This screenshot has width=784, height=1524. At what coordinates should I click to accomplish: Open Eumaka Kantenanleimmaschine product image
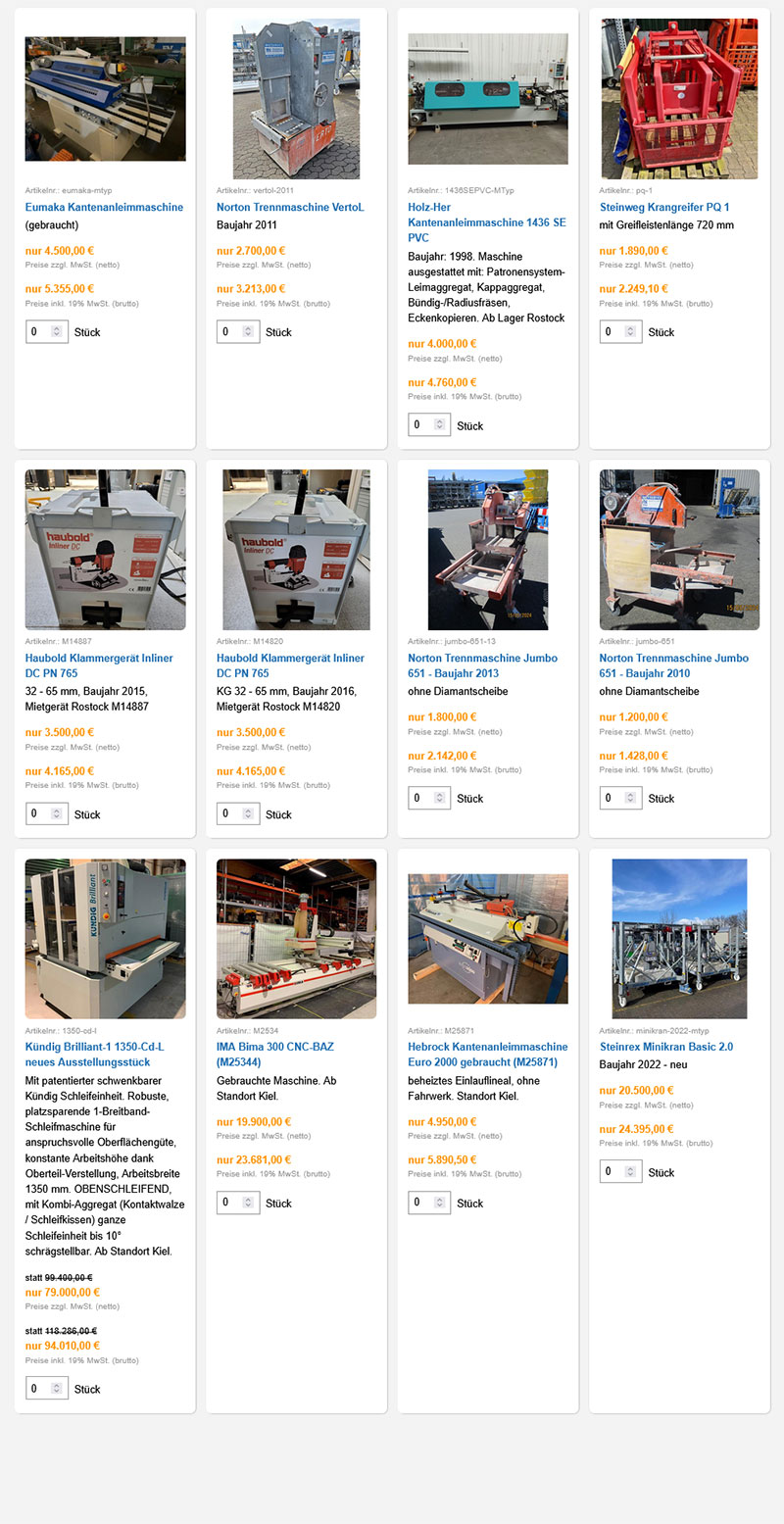(x=105, y=99)
